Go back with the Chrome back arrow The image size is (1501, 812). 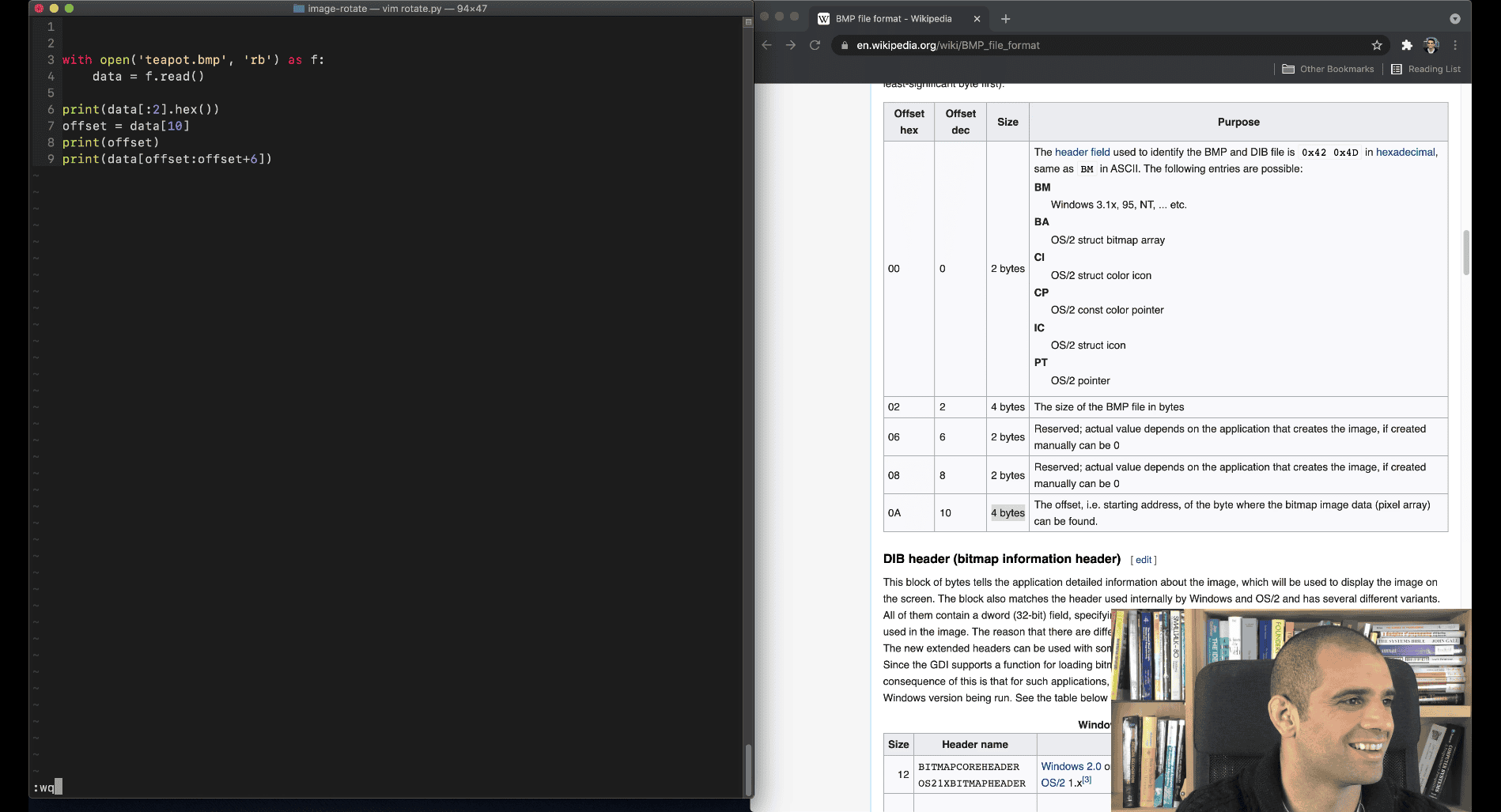[766, 45]
